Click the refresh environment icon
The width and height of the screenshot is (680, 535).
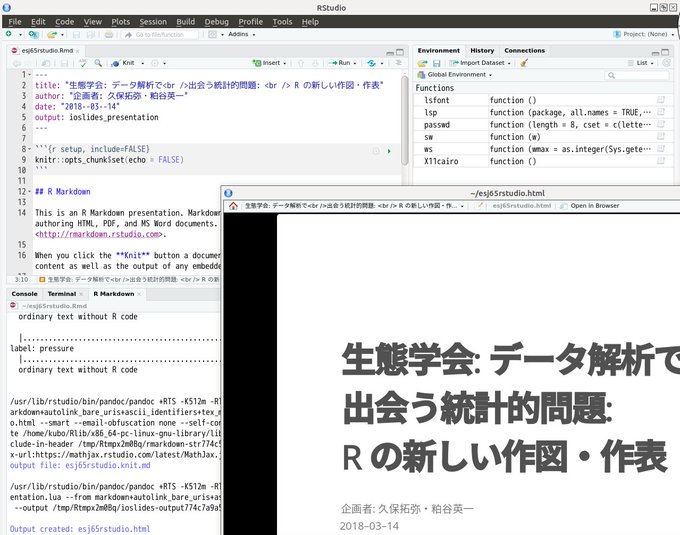point(667,63)
